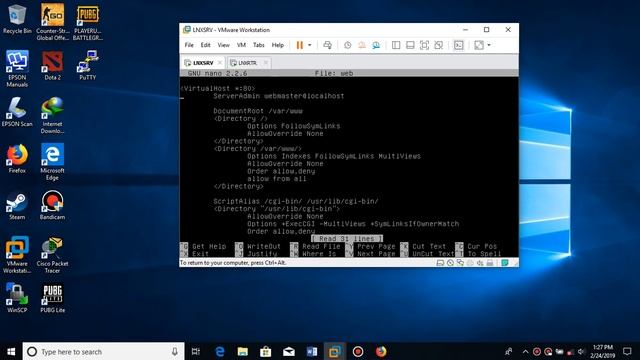Select Microsoft Edge desktop icon

click(52, 162)
